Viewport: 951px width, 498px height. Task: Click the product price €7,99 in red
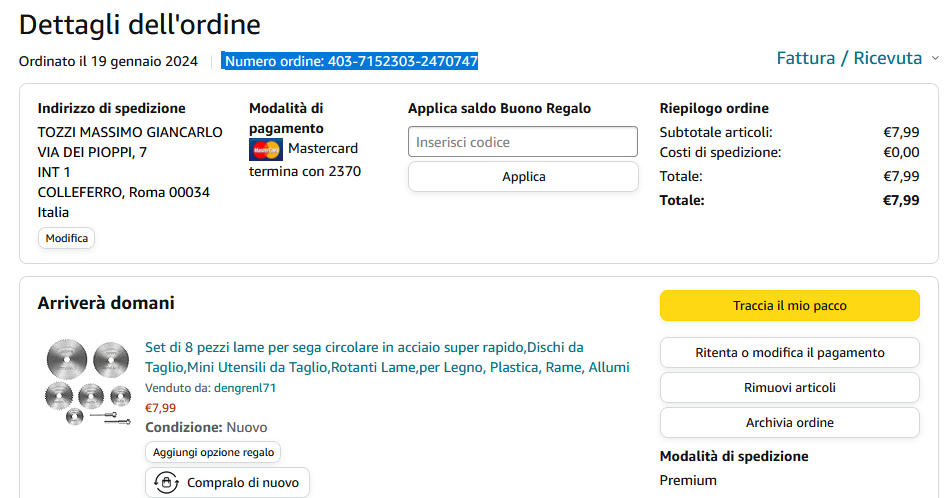click(160, 407)
